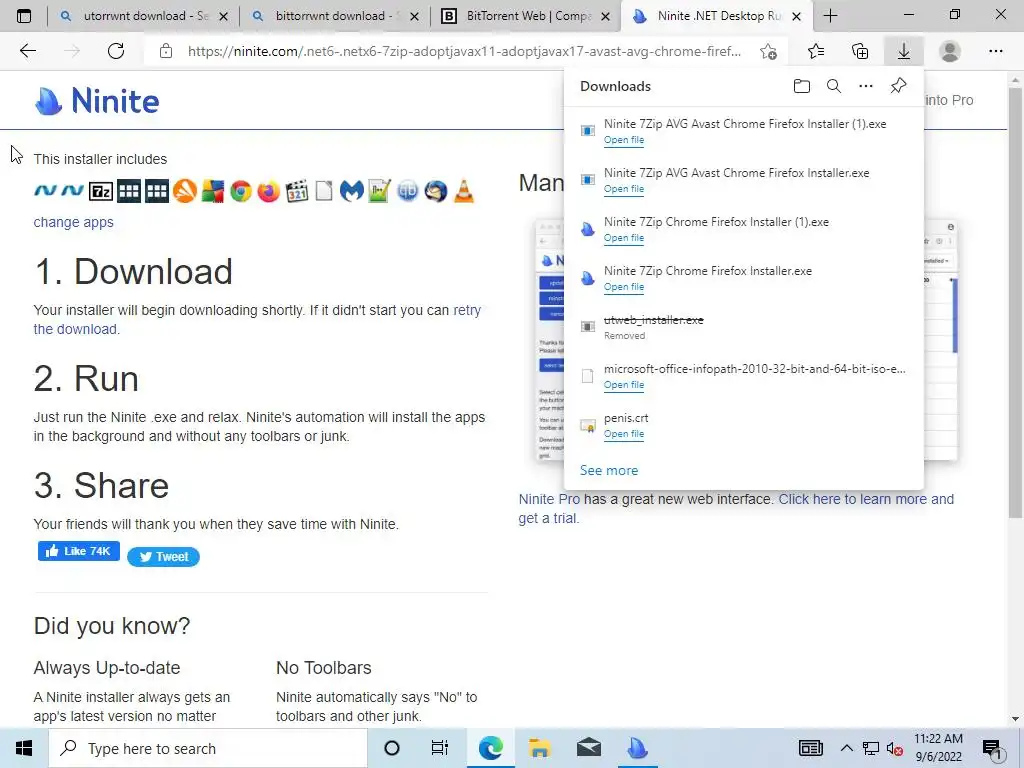Viewport: 1024px width, 768px height.
Task: Click the Tweet button
Action: pos(163,556)
